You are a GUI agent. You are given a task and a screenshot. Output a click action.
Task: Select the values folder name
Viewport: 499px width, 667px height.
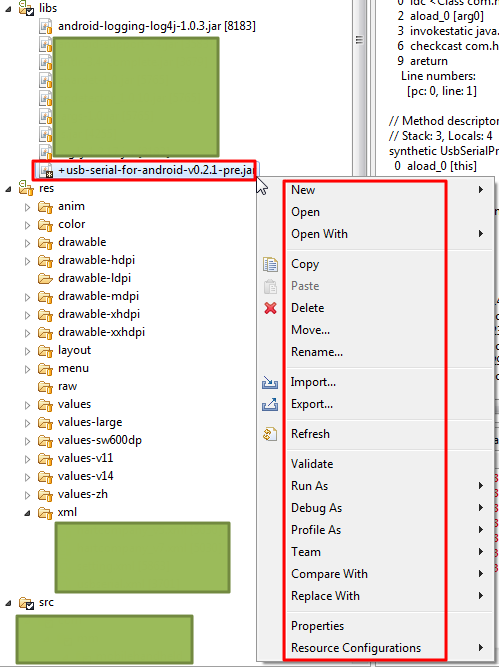click(74, 405)
